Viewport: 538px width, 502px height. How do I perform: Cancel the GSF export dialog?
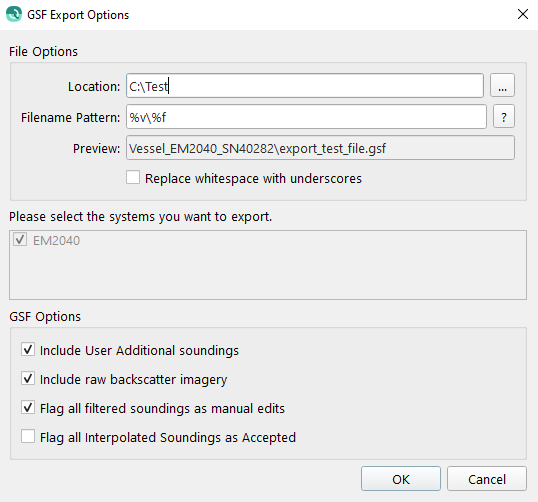487,479
